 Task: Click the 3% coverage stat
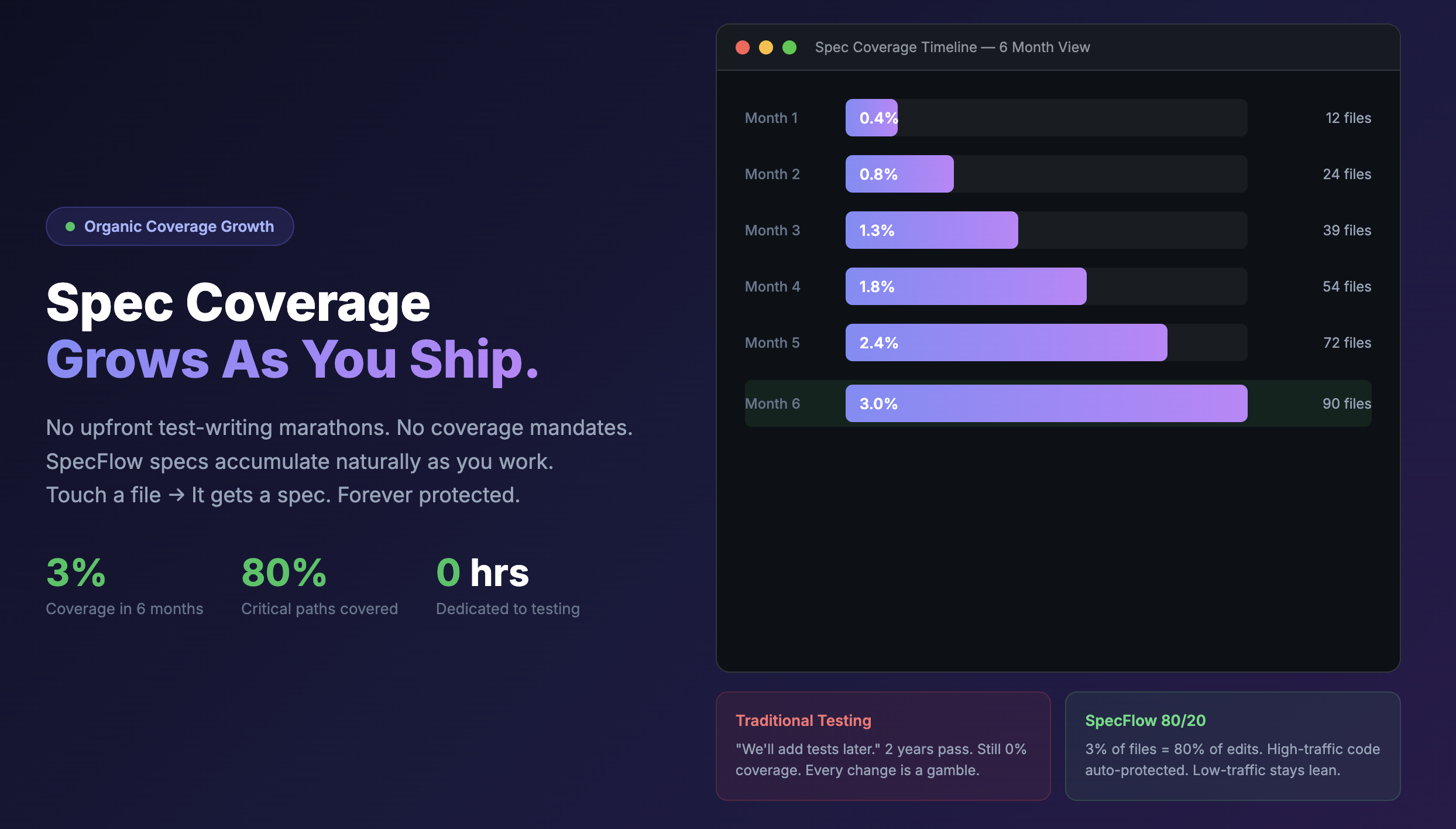click(x=76, y=573)
